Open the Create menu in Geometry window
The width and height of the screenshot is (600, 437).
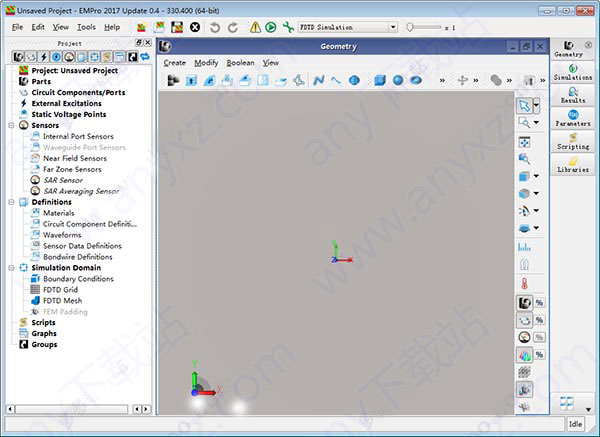(x=174, y=63)
